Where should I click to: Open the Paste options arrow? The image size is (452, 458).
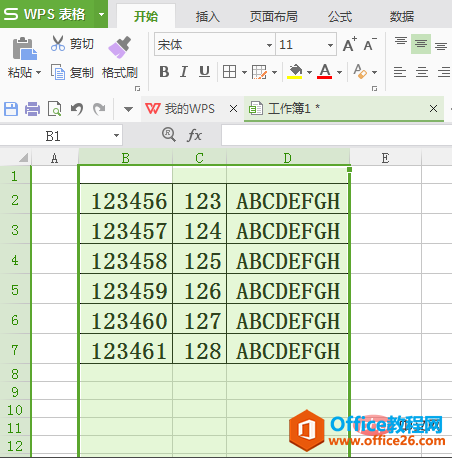coord(39,72)
